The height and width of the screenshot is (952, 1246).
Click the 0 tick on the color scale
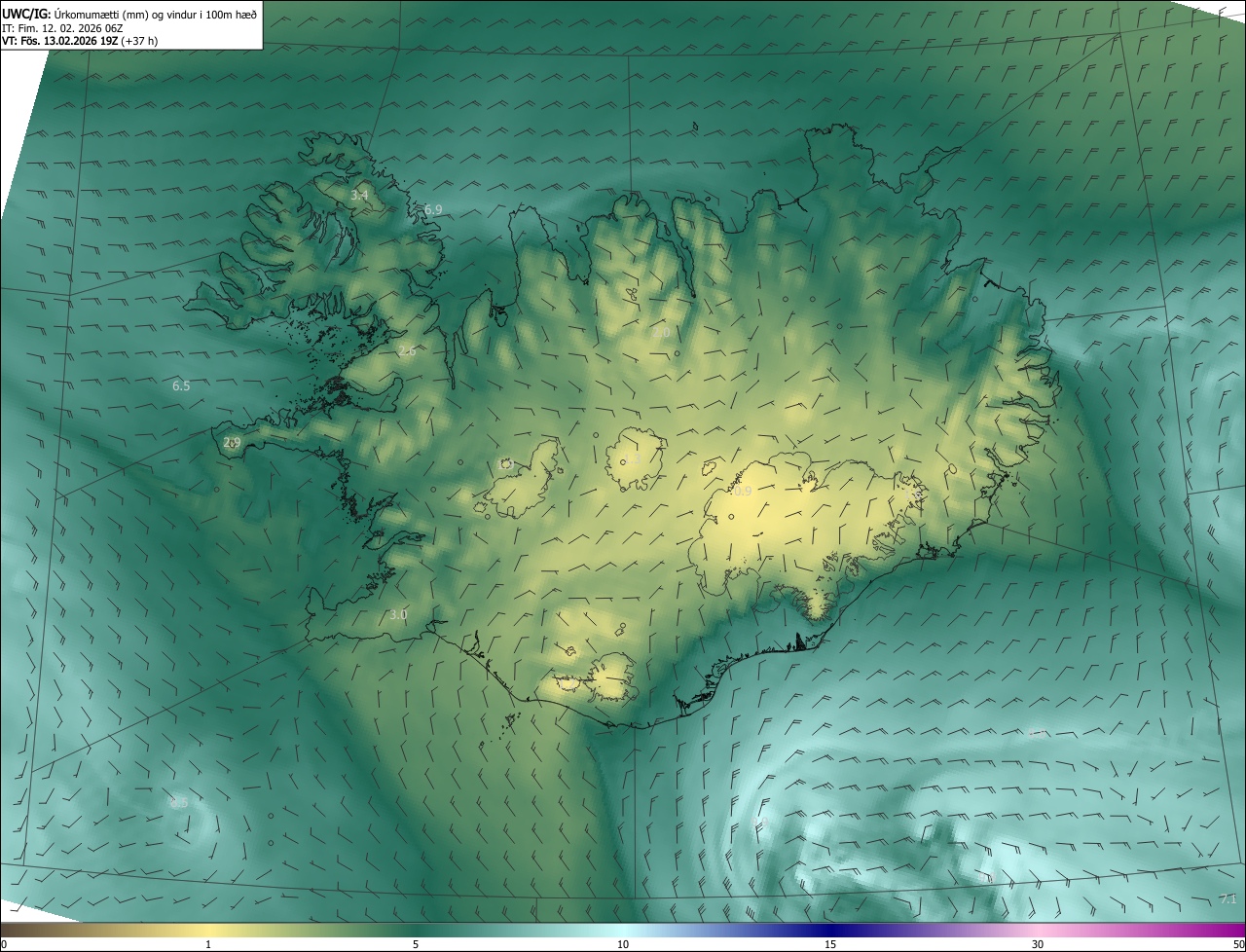(x=4, y=945)
